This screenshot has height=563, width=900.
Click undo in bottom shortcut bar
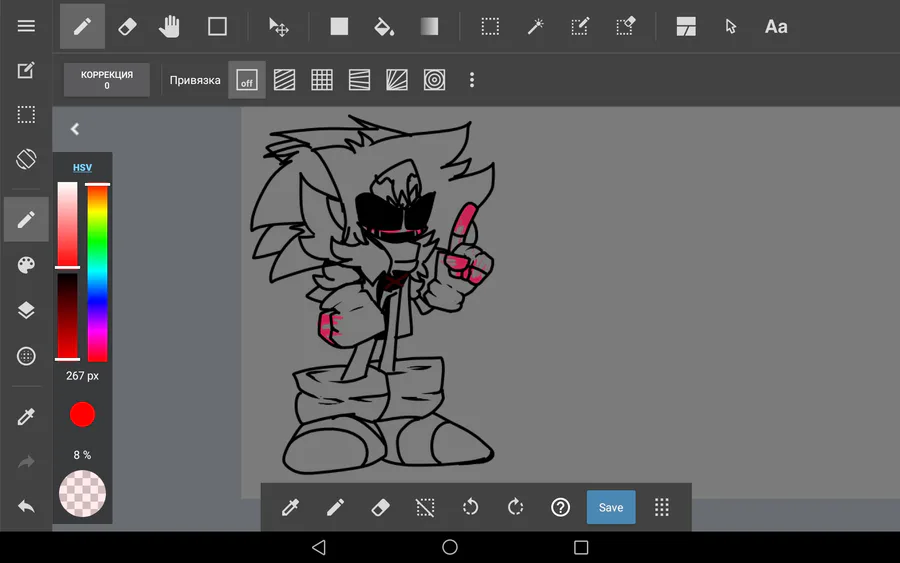point(470,507)
